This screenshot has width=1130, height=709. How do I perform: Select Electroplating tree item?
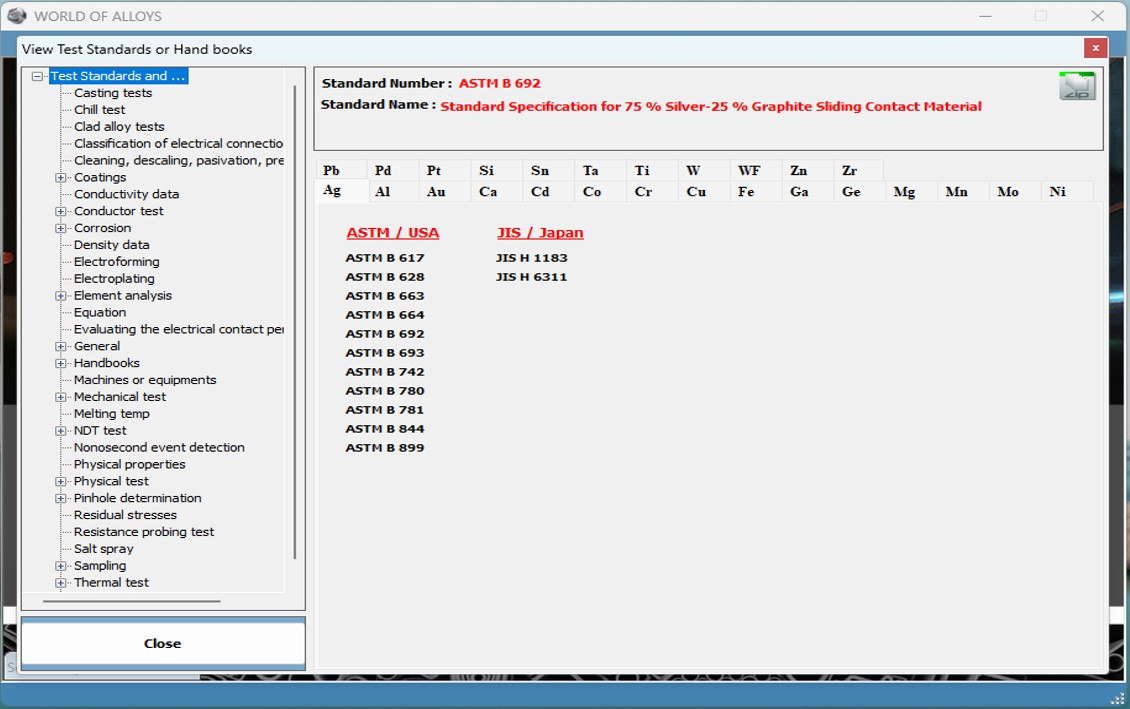pyautogui.click(x=114, y=278)
